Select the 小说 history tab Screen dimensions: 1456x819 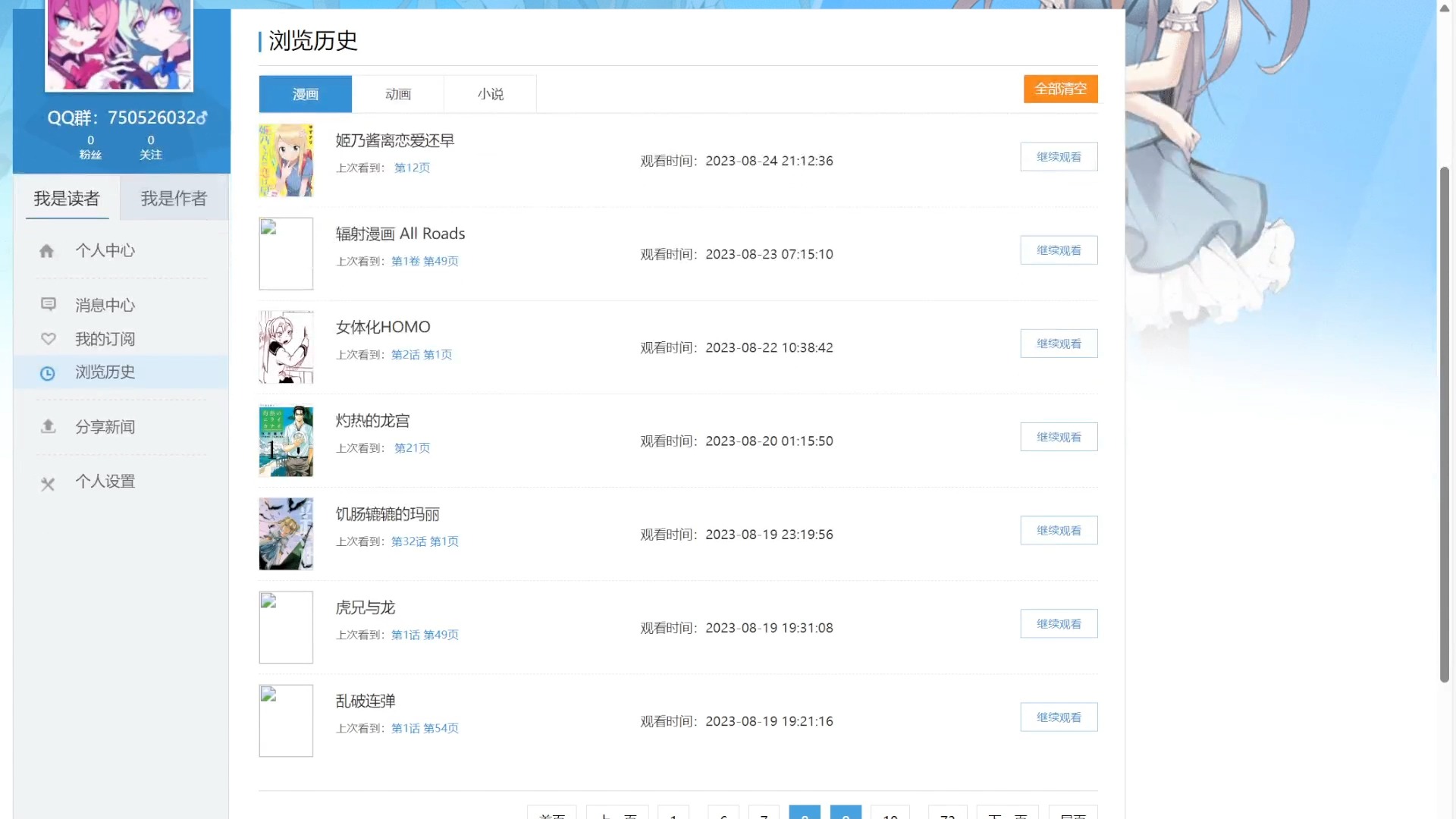pyautogui.click(x=491, y=94)
